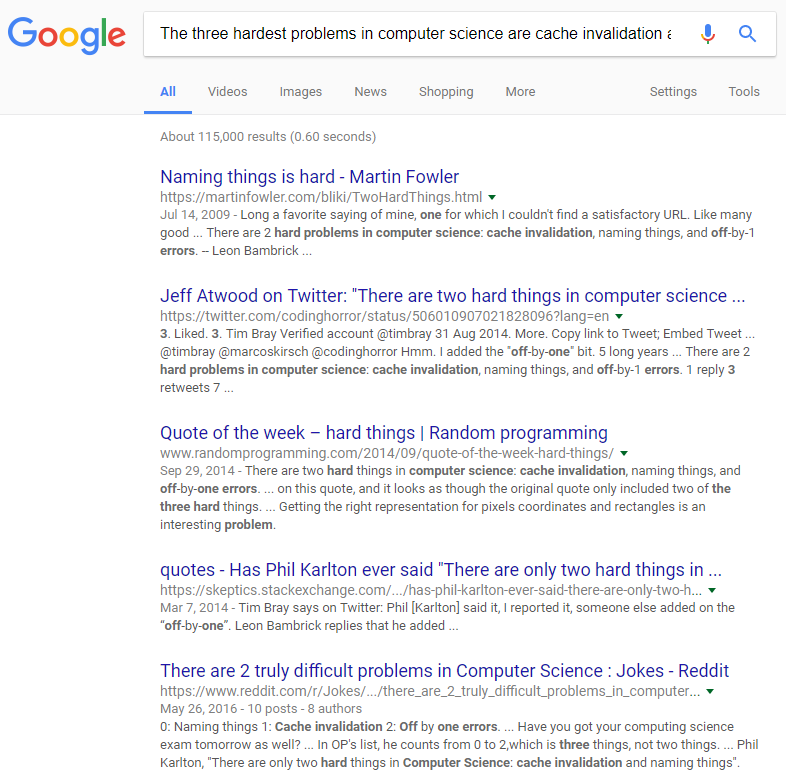This screenshot has width=786, height=780.
Task: Click the blue search magnifier icon
Action: pos(747,34)
